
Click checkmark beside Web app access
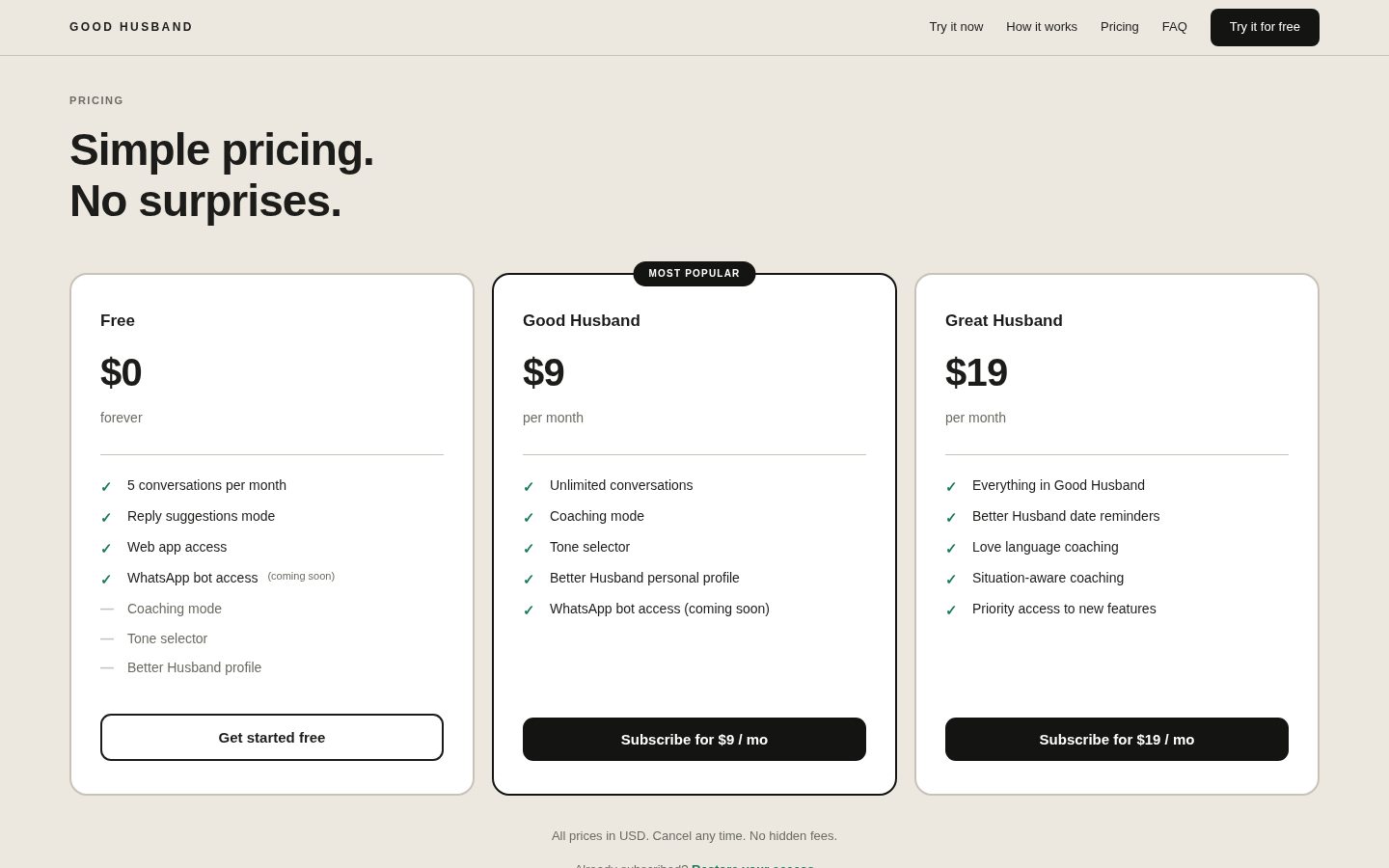[x=106, y=549]
